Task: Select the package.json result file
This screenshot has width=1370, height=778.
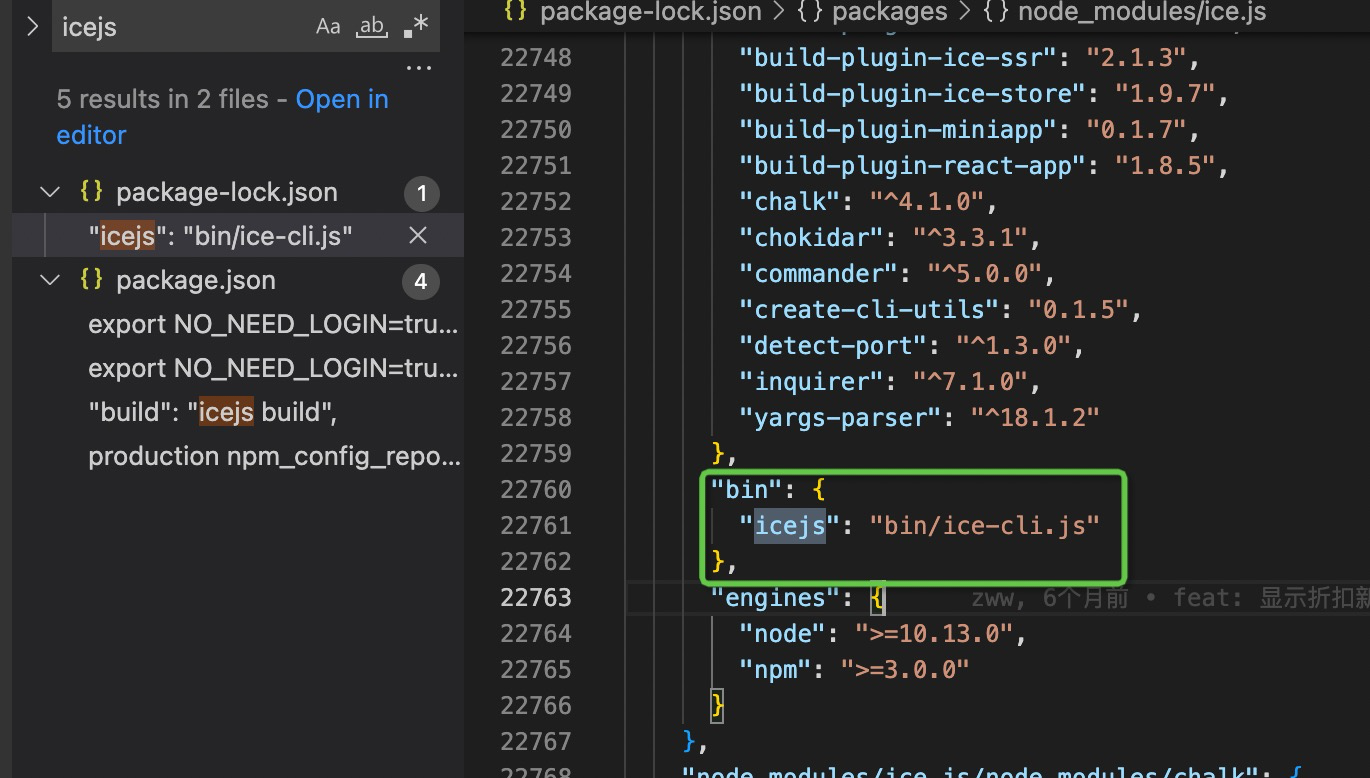Action: [x=196, y=280]
